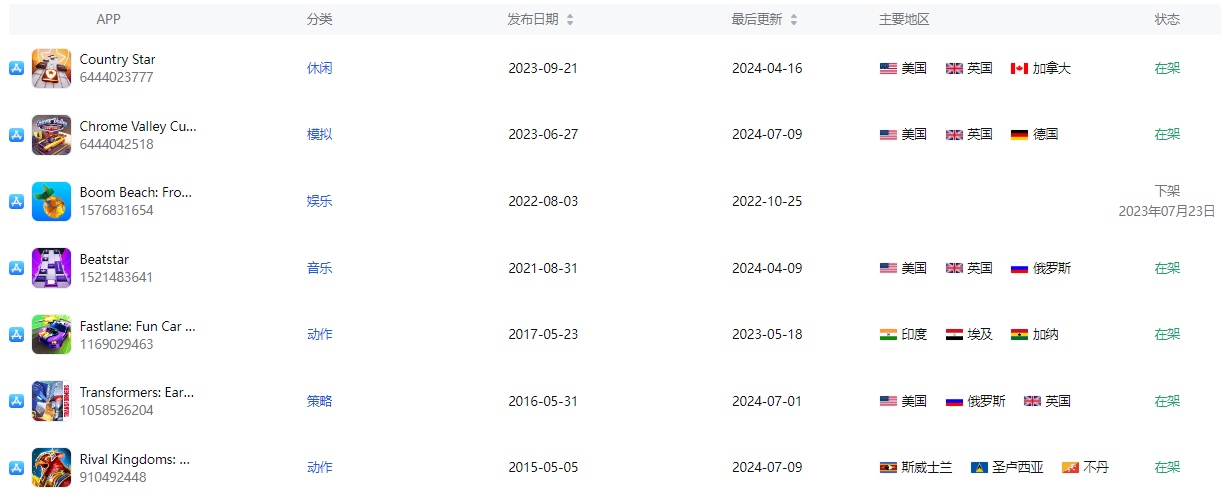Screen dimensions: 1225x504
Task: Select the 音乐 category link
Action: pos(319,268)
